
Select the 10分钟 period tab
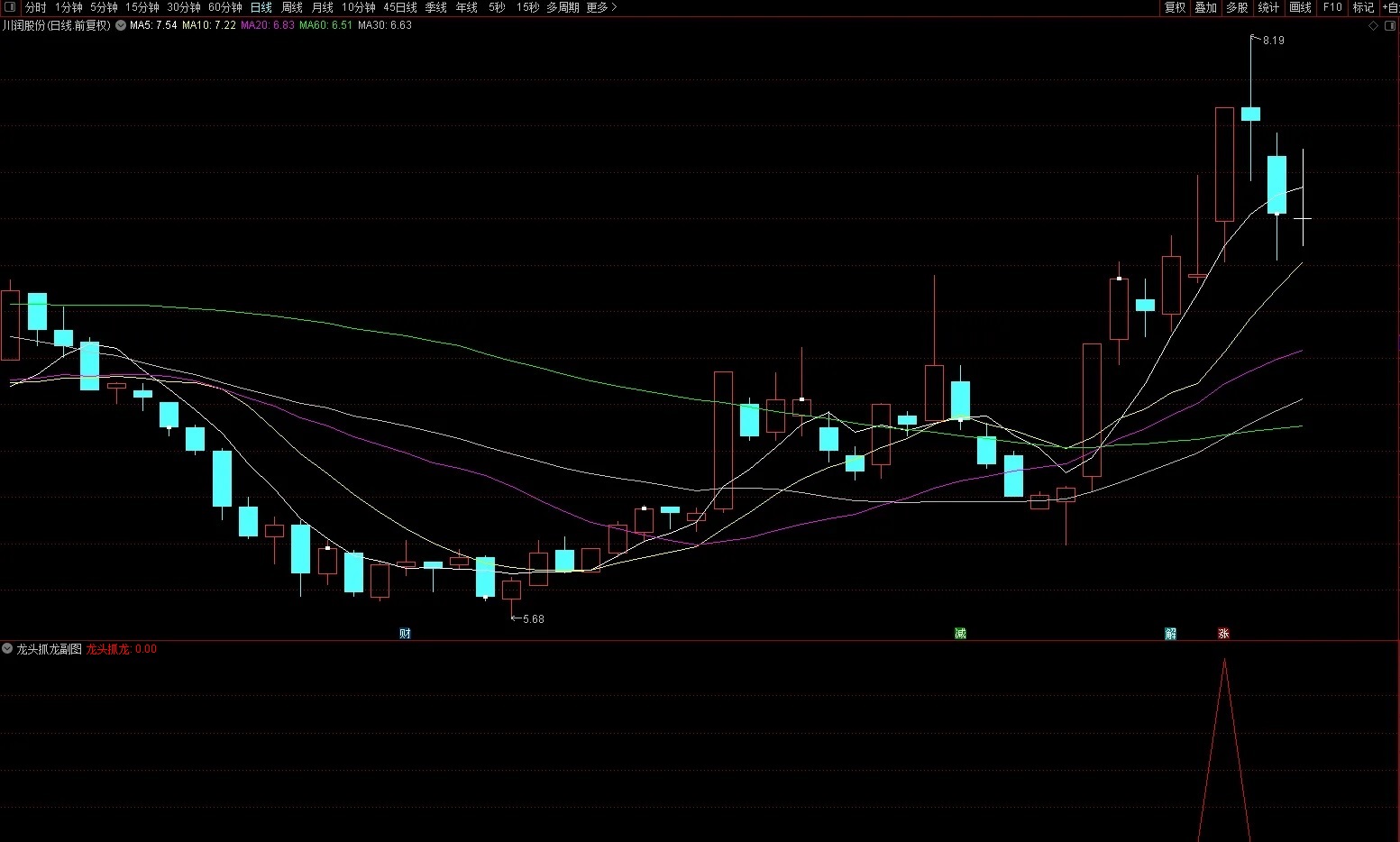(359, 7)
